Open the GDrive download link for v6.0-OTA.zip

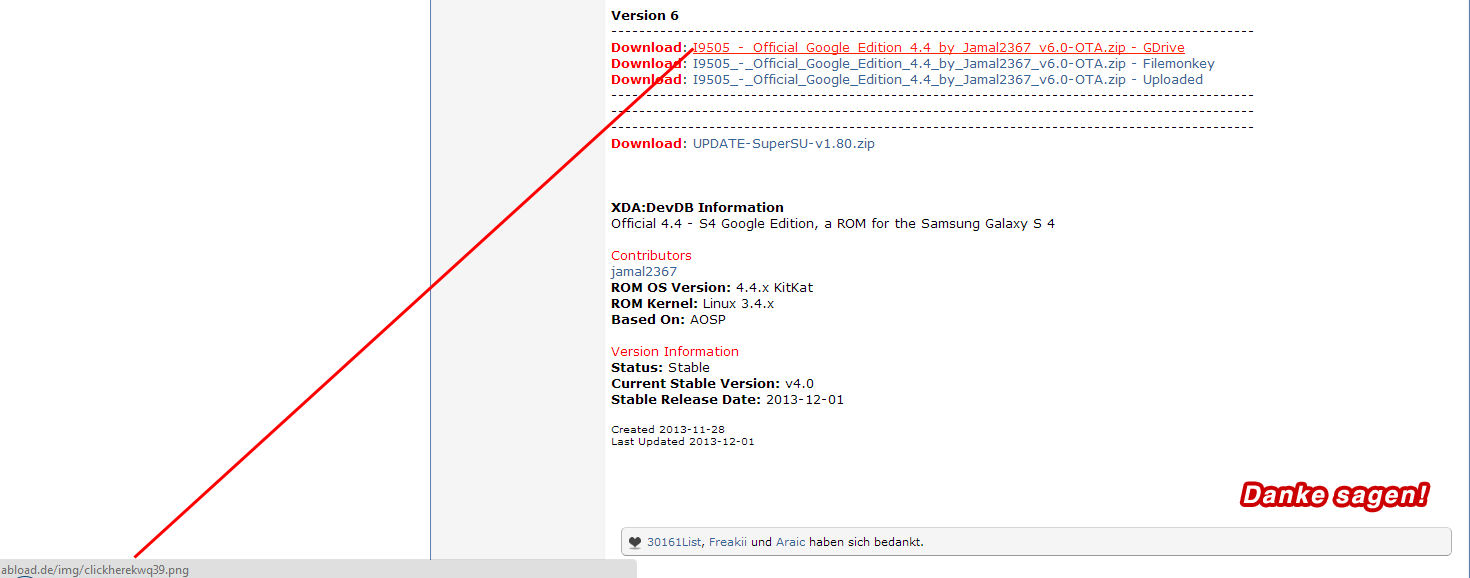938,48
